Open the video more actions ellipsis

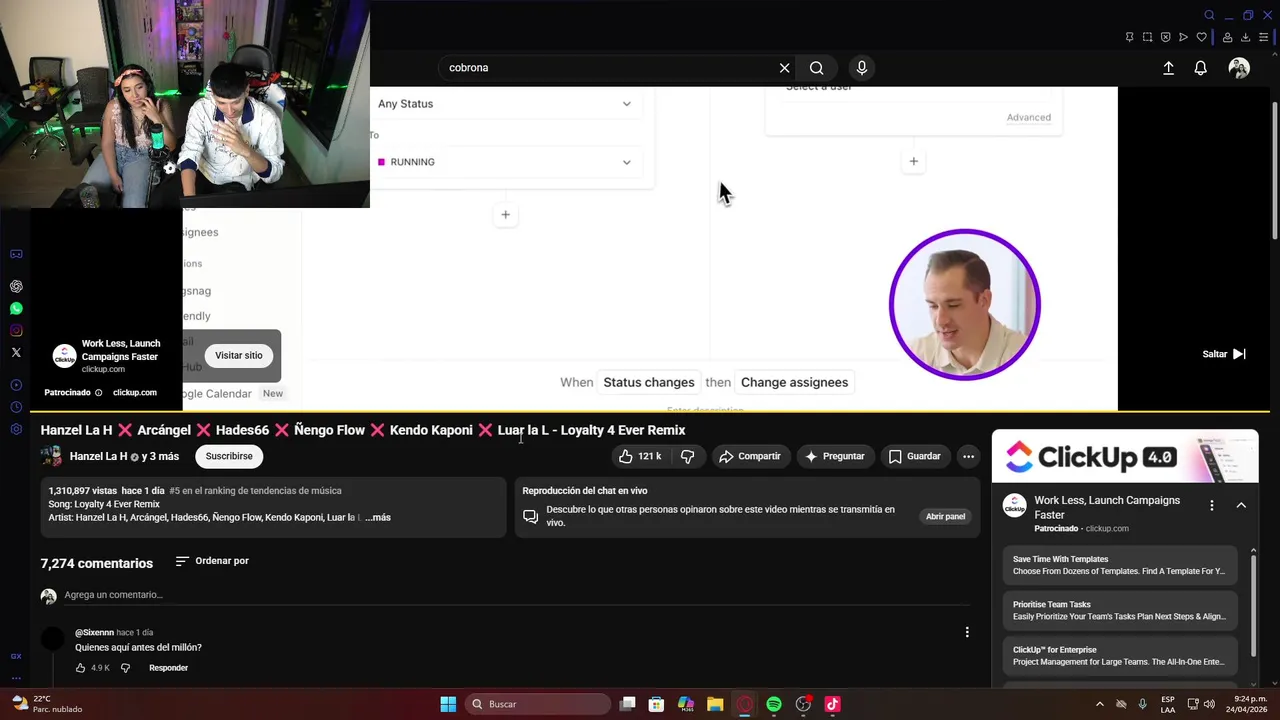point(968,456)
